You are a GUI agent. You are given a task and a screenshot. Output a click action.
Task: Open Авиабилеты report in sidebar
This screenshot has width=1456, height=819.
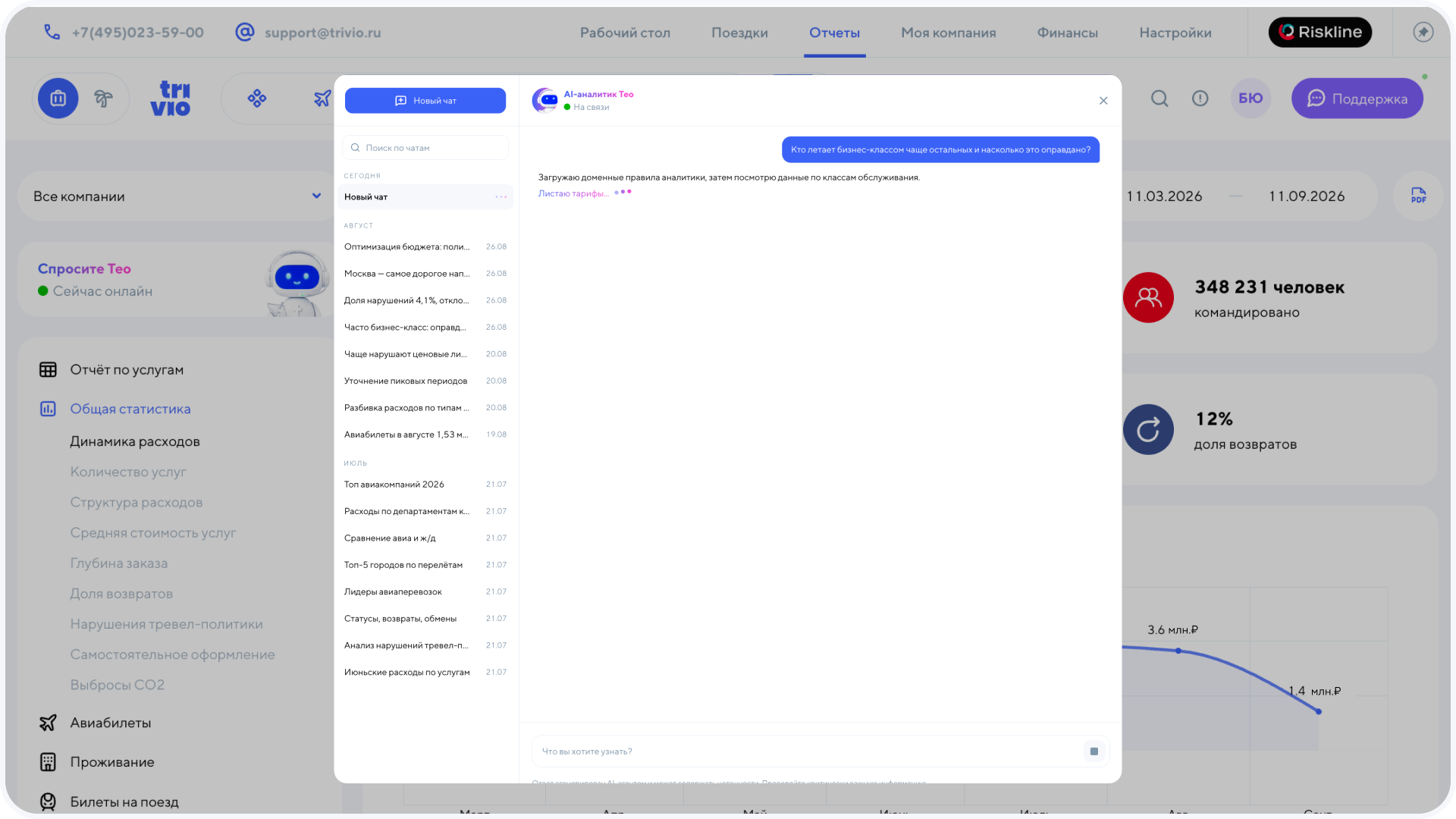[x=110, y=723]
